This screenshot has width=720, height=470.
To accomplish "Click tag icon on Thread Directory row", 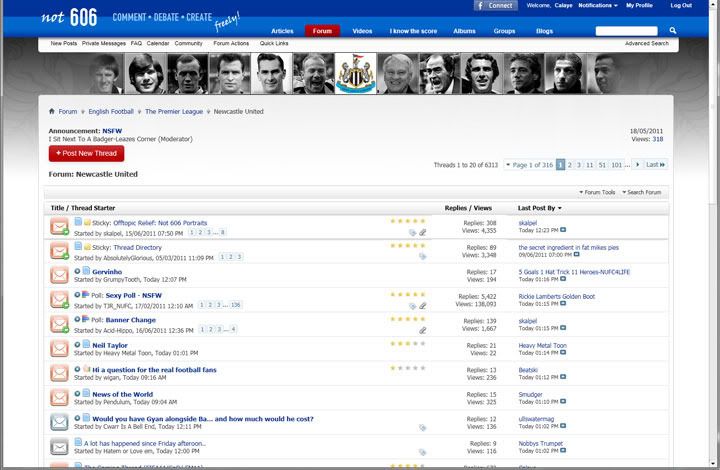I will pos(422,256).
